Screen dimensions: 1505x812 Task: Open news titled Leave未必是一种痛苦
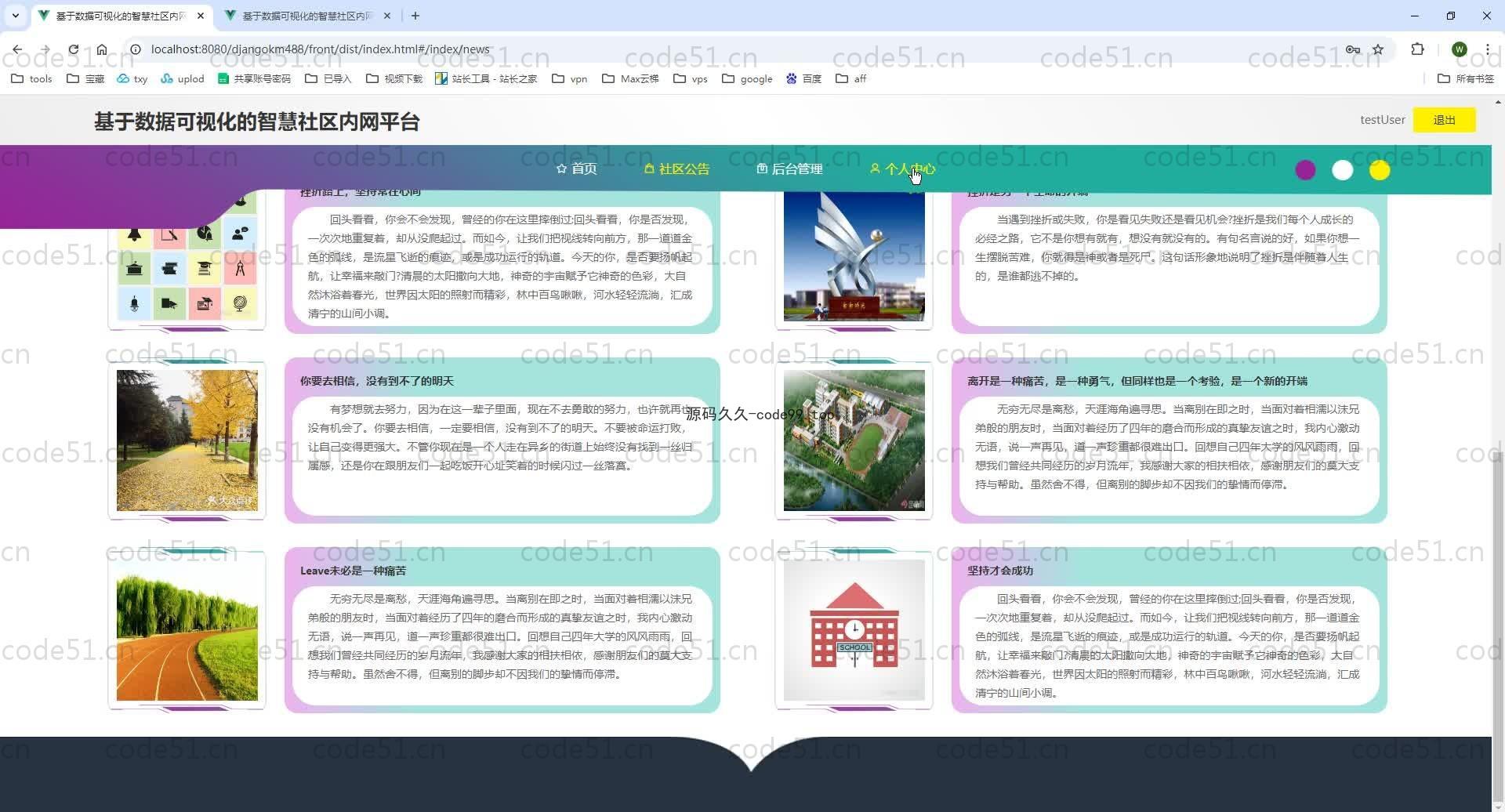pos(353,571)
